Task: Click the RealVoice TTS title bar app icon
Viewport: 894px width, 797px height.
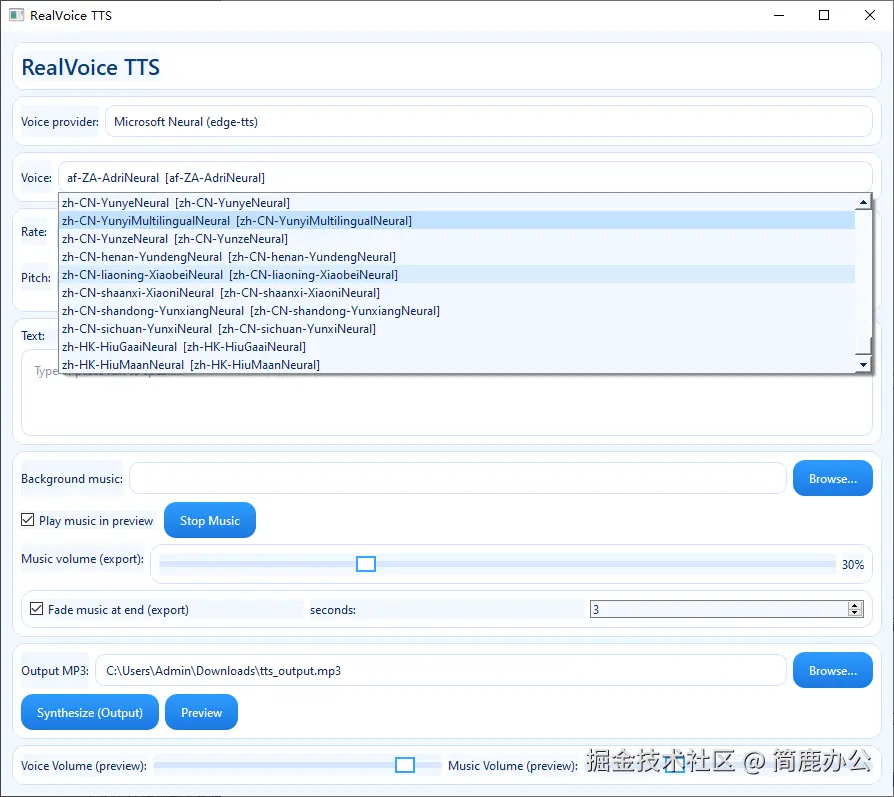Action: [17, 15]
